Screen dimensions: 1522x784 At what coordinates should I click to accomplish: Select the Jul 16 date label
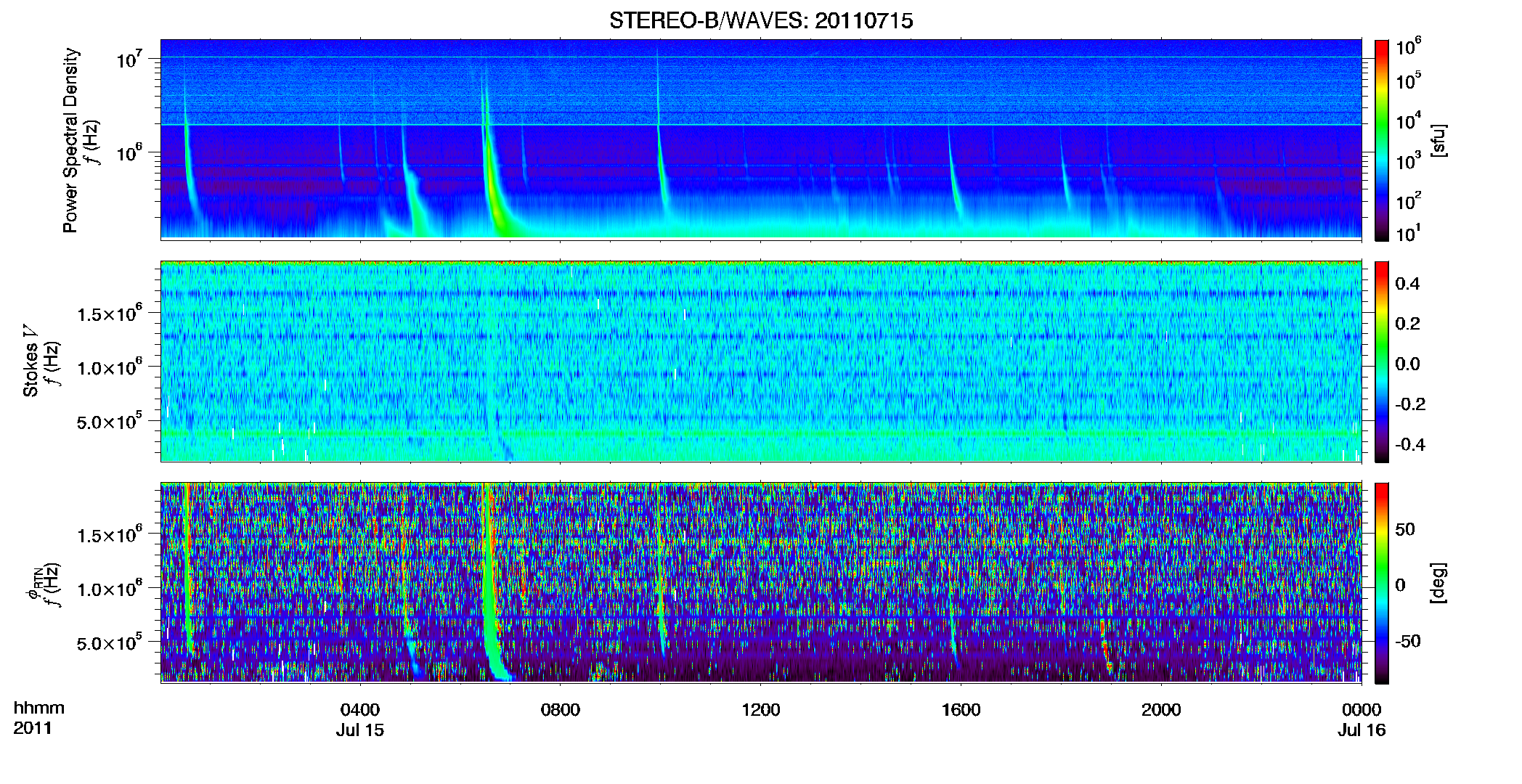pyautogui.click(x=1362, y=730)
